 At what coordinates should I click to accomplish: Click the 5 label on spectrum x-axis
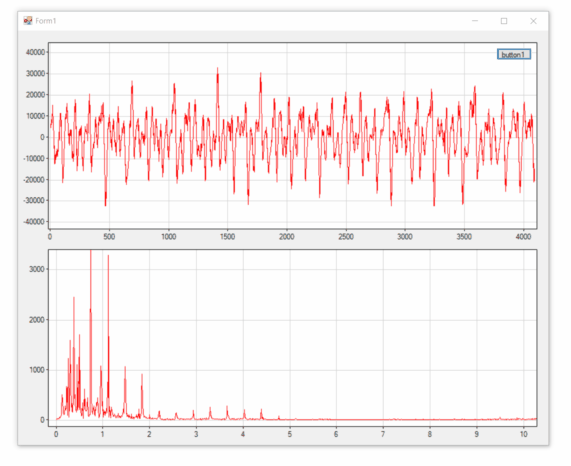click(x=290, y=434)
